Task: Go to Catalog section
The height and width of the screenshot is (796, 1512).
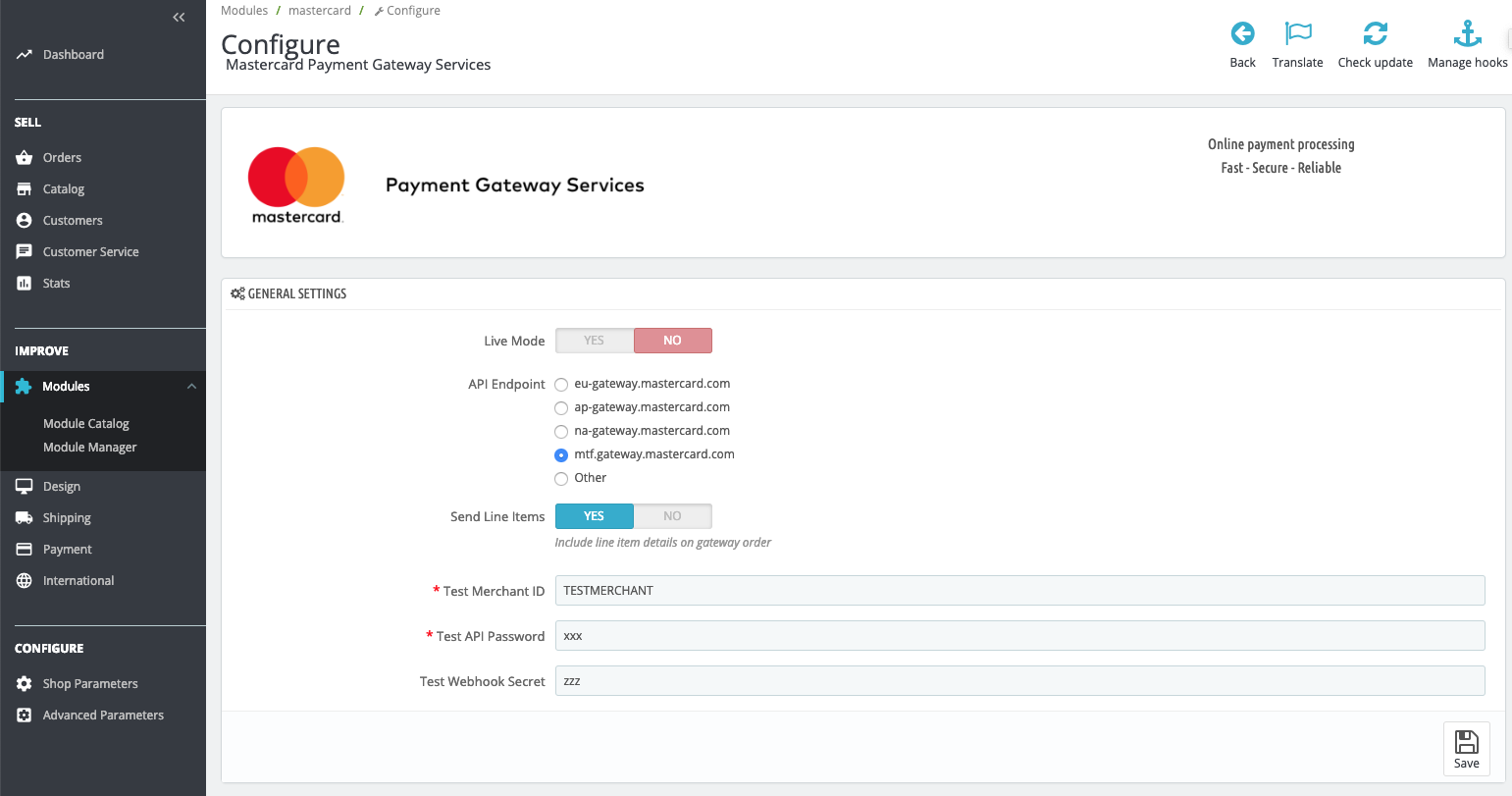Action: 64,188
